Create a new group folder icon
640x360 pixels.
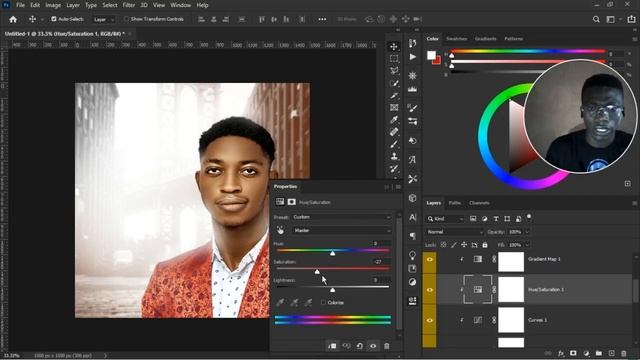[x=599, y=353]
